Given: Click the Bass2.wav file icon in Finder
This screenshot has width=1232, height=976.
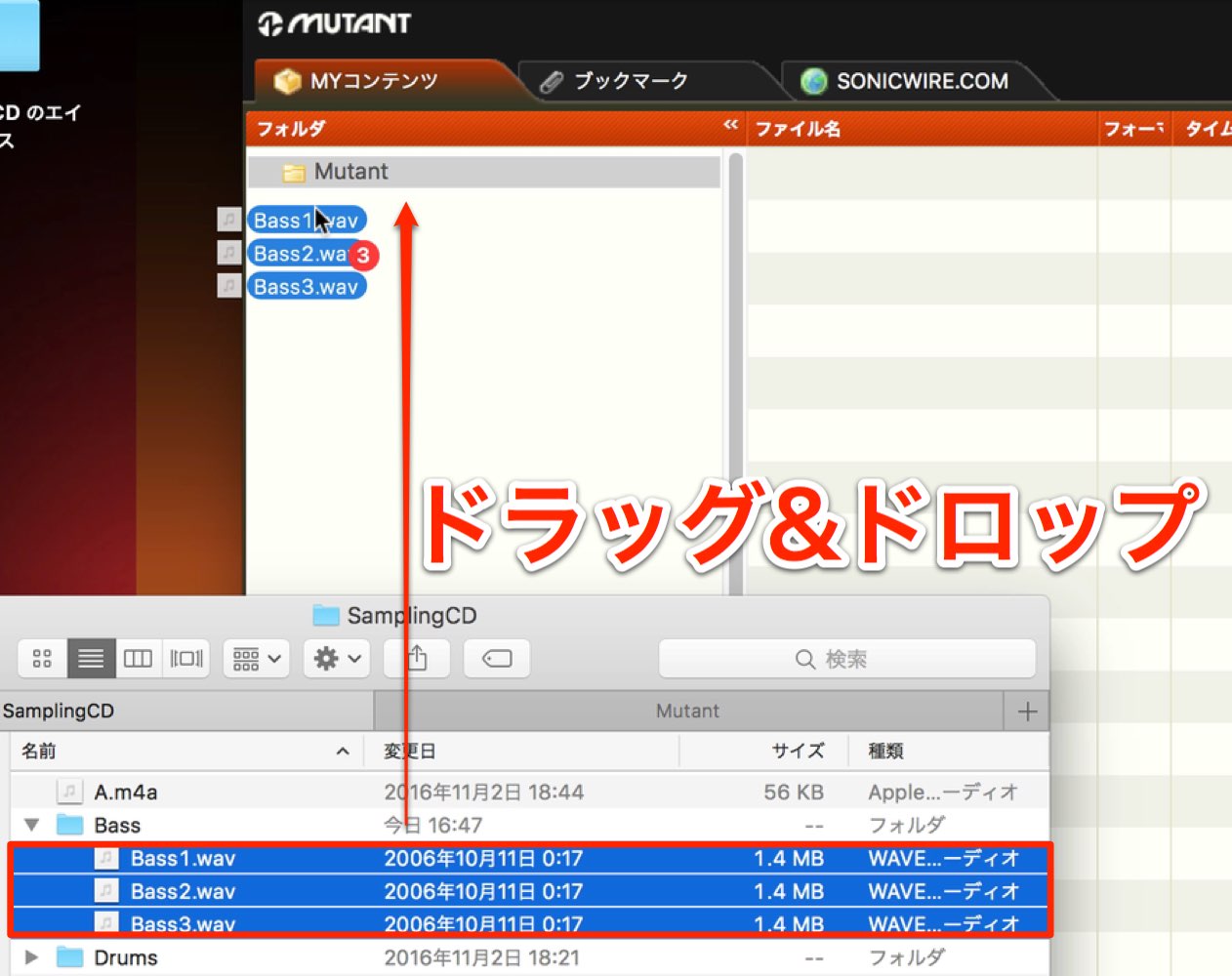Looking at the screenshot, I should pos(106,891).
